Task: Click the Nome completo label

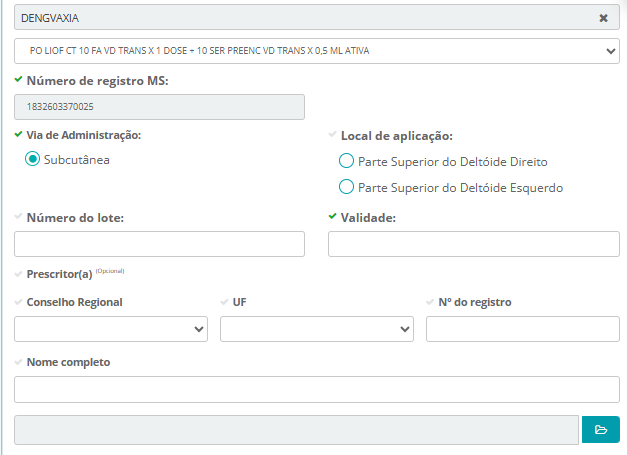Action: click(x=68, y=362)
